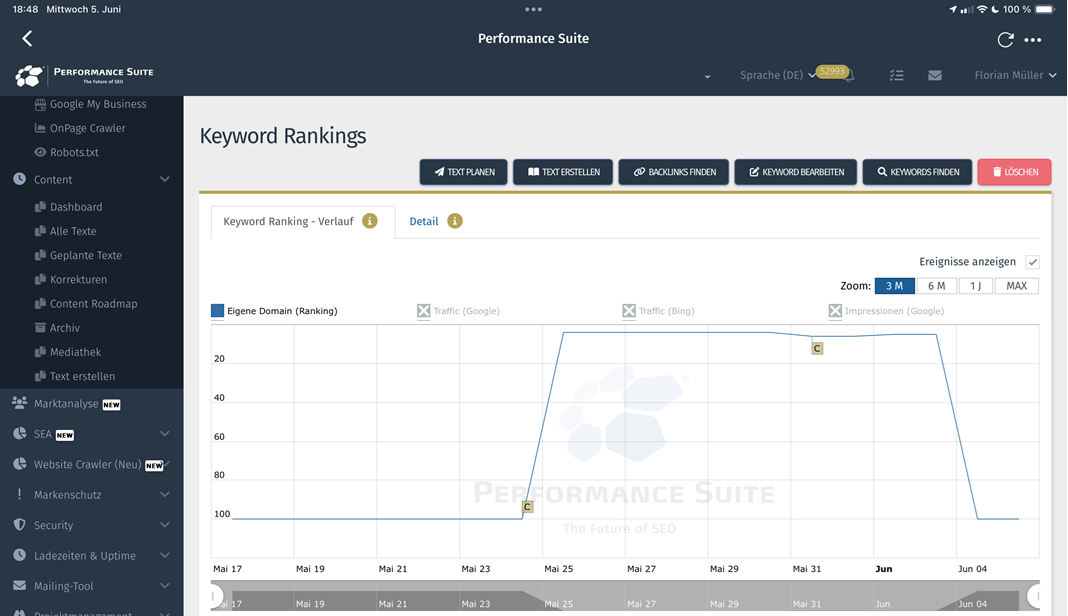This screenshot has height=616, width=1068.
Task: Open Content Roadmap in sidebar
Action: point(93,303)
